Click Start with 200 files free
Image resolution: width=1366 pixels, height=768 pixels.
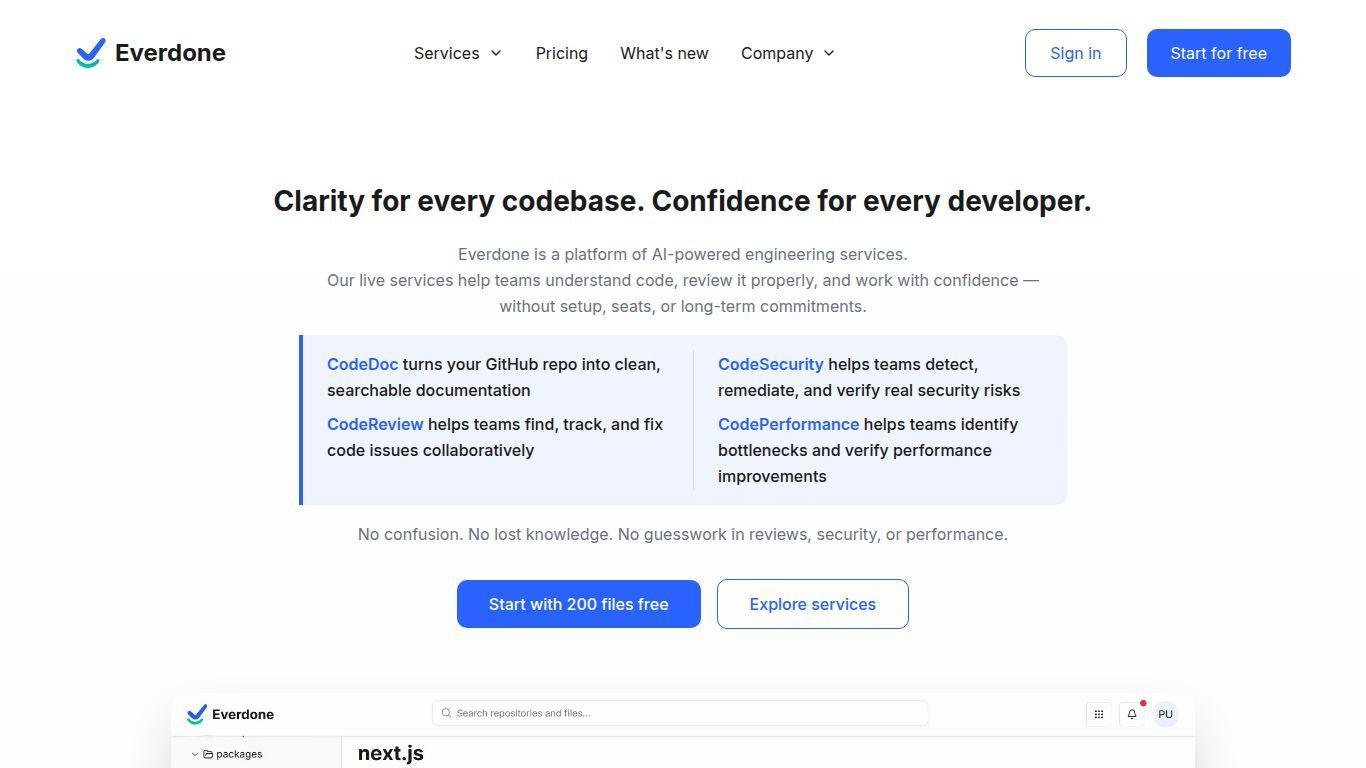click(x=578, y=604)
